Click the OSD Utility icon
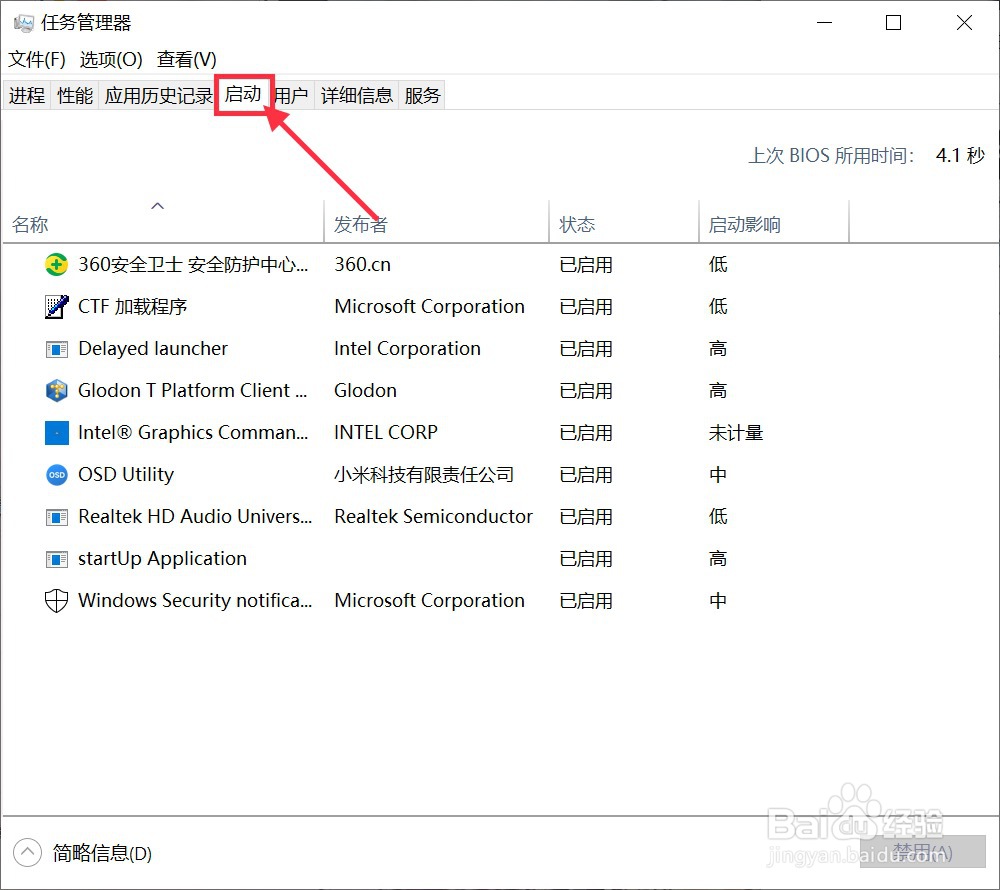 pos(56,474)
